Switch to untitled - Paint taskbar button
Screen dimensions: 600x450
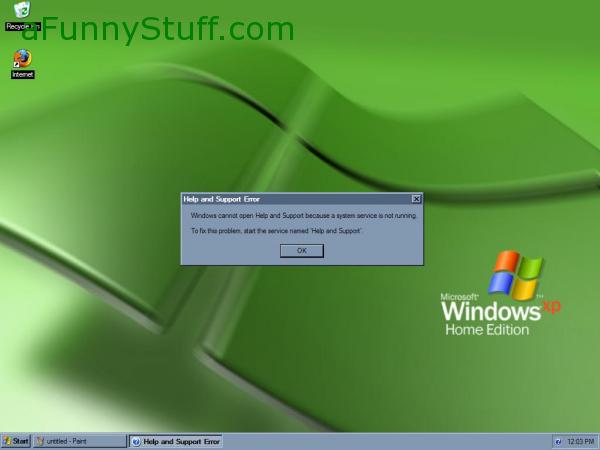(80, 441)
